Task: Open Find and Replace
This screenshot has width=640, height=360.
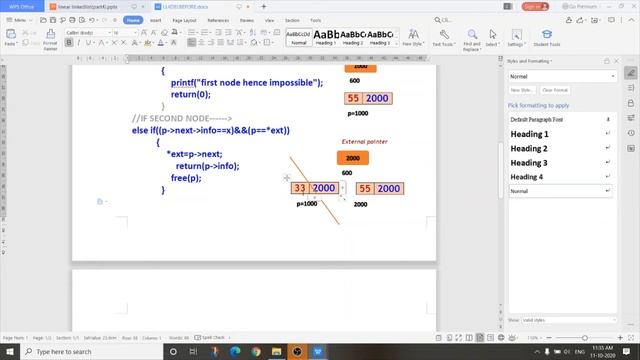Action: (472, 40)
